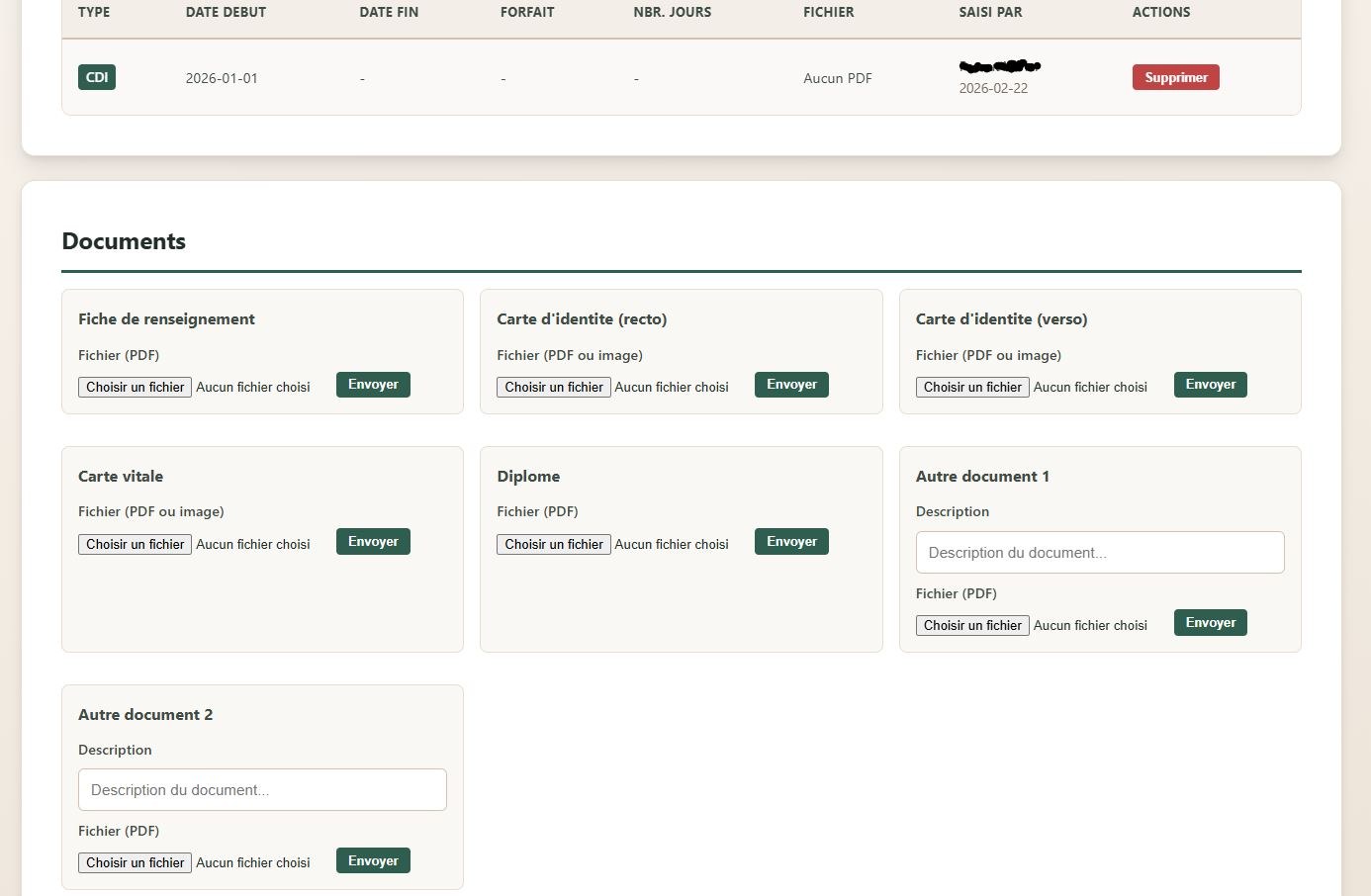
Task: Send the Carte d'identite (verso) file
Action: pyautogui.click(x=1210, y=385)
